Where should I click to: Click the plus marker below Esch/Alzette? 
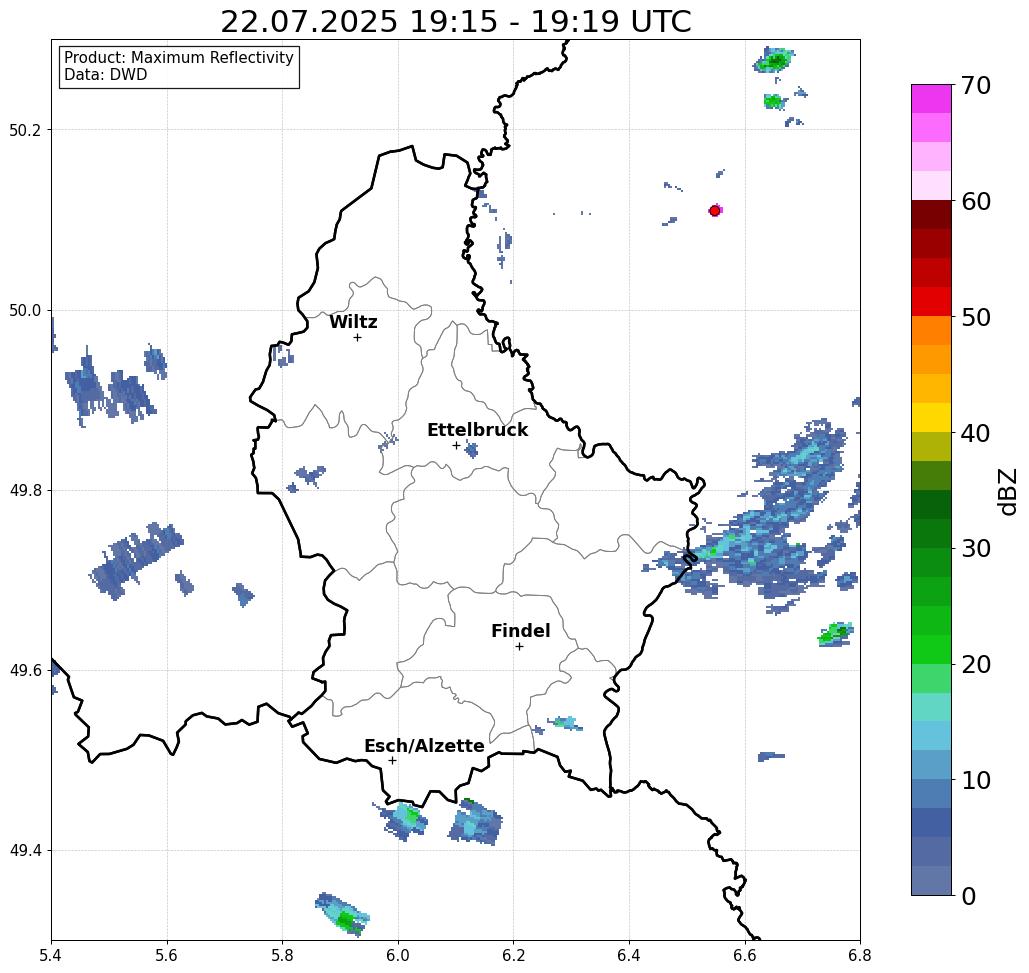392,760
